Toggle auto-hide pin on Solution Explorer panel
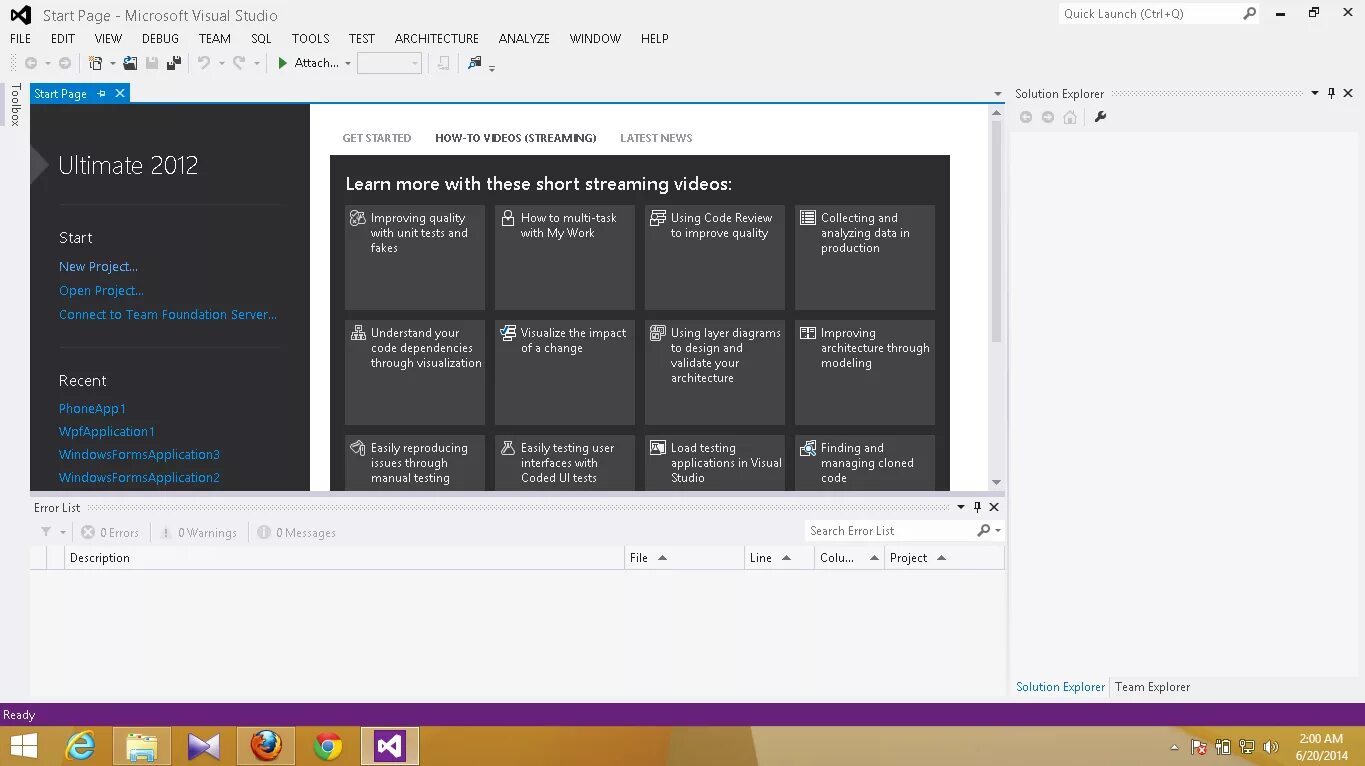Viewport: 1365px width, 766px height. click(1331, 93)
